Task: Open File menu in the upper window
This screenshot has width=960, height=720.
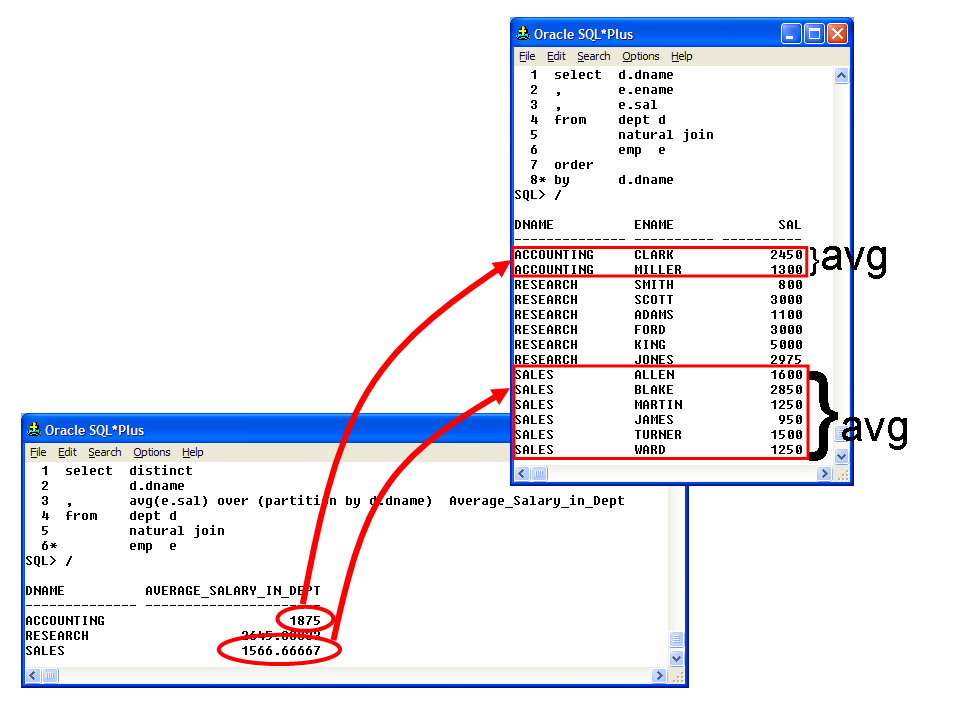Action: [527, 57]
